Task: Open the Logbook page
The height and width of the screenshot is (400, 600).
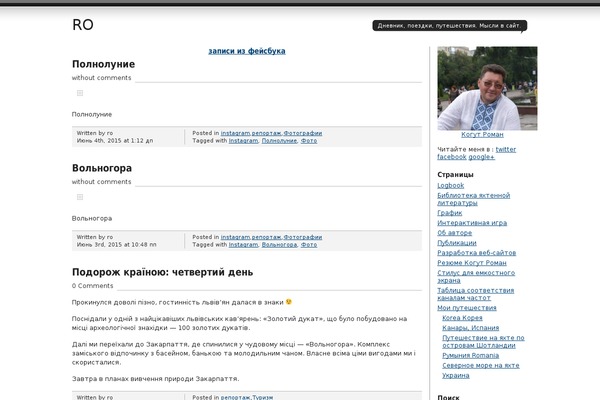Action: [450, 186]
